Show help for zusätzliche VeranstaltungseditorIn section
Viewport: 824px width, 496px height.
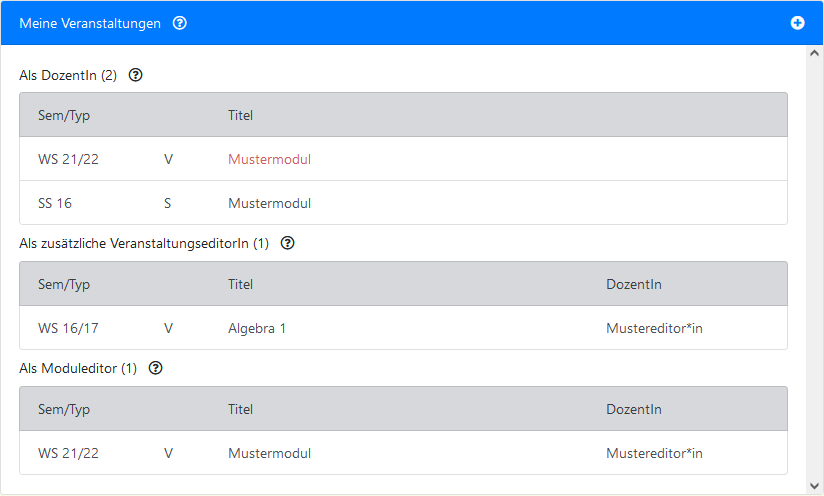288,243
